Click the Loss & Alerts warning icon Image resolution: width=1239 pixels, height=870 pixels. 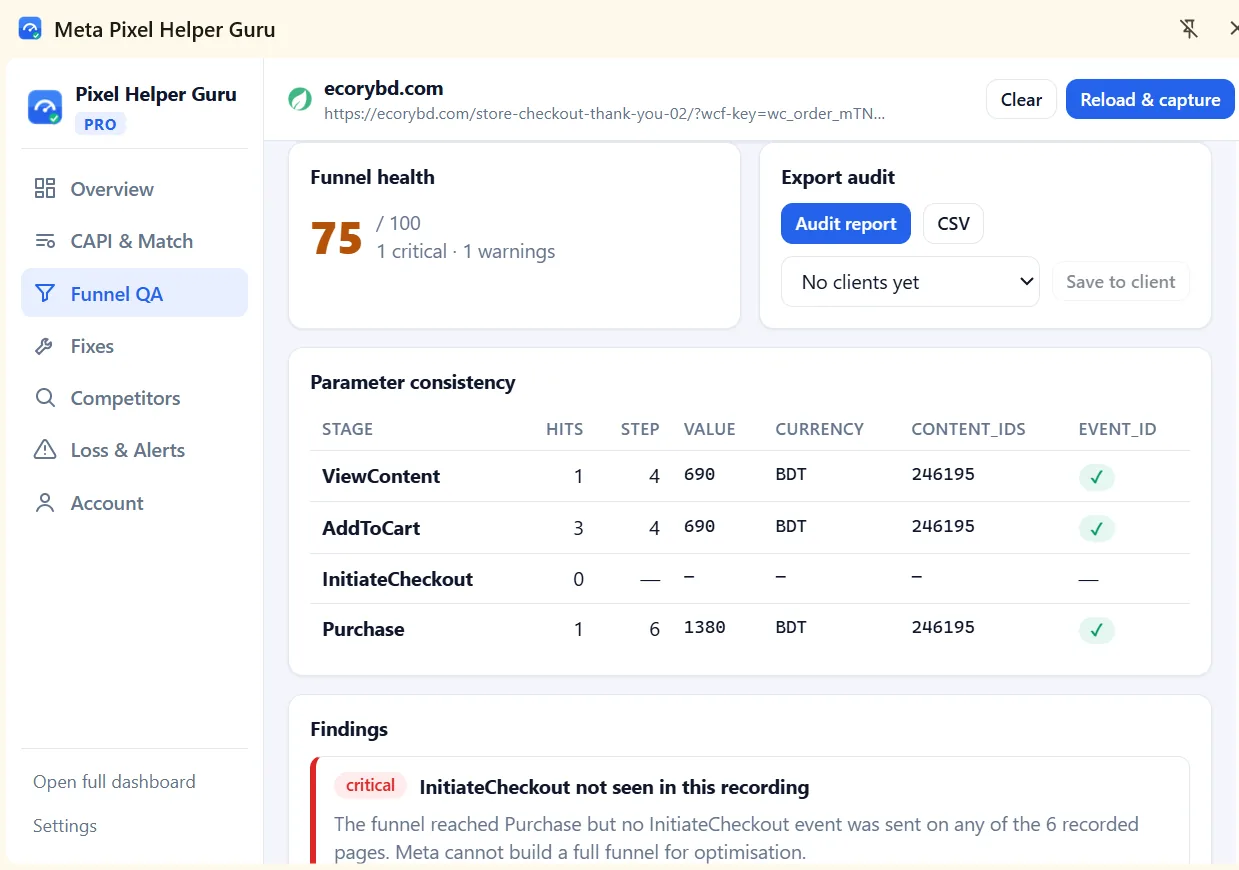(x=45, y=450)
